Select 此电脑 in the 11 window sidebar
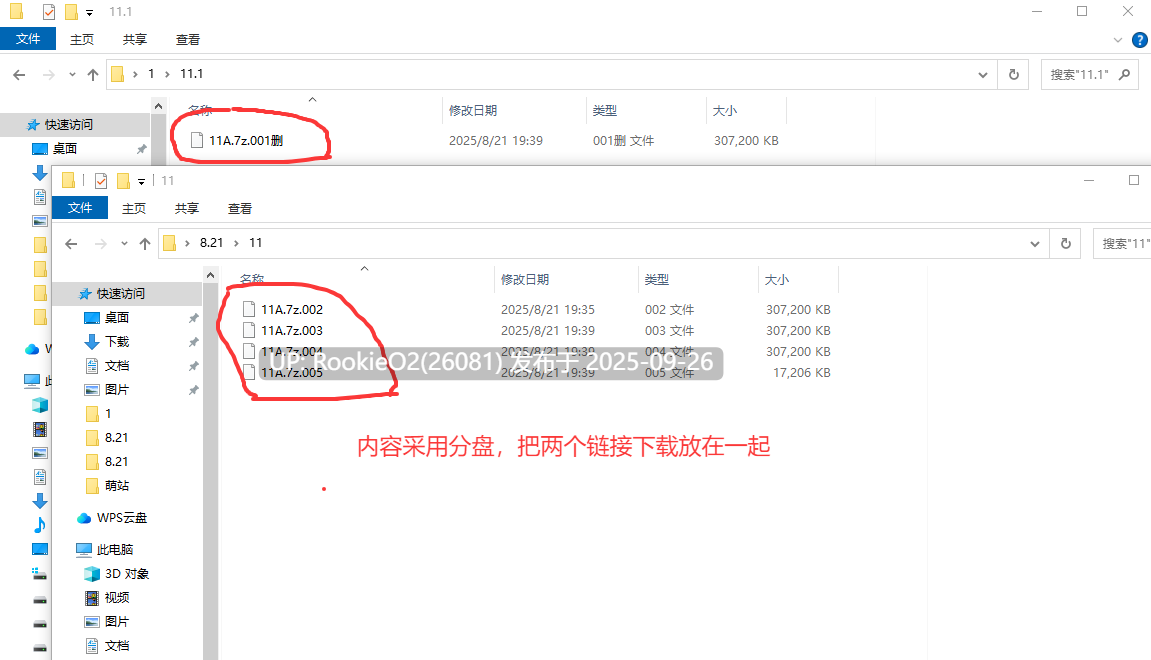 pos(115,549)
